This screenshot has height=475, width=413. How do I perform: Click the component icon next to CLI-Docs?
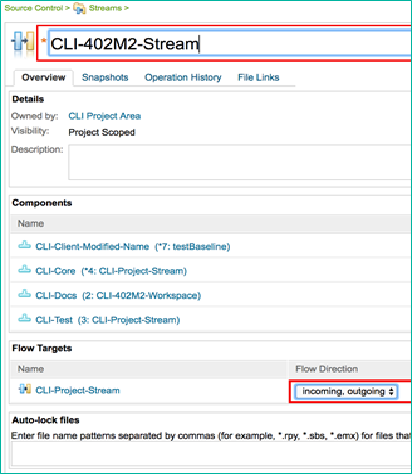tap(24, 294)
